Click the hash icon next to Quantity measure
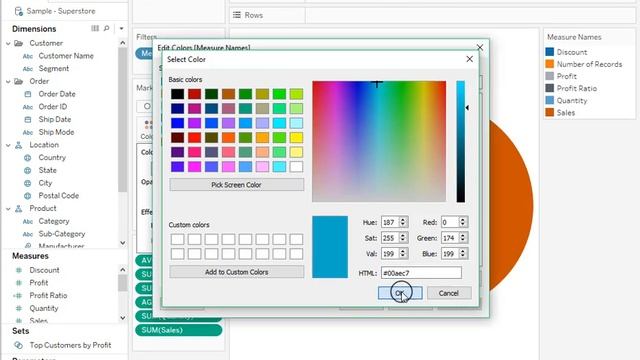Image resolution: width=640 pixels, height=360 pixels. (19, 309)
